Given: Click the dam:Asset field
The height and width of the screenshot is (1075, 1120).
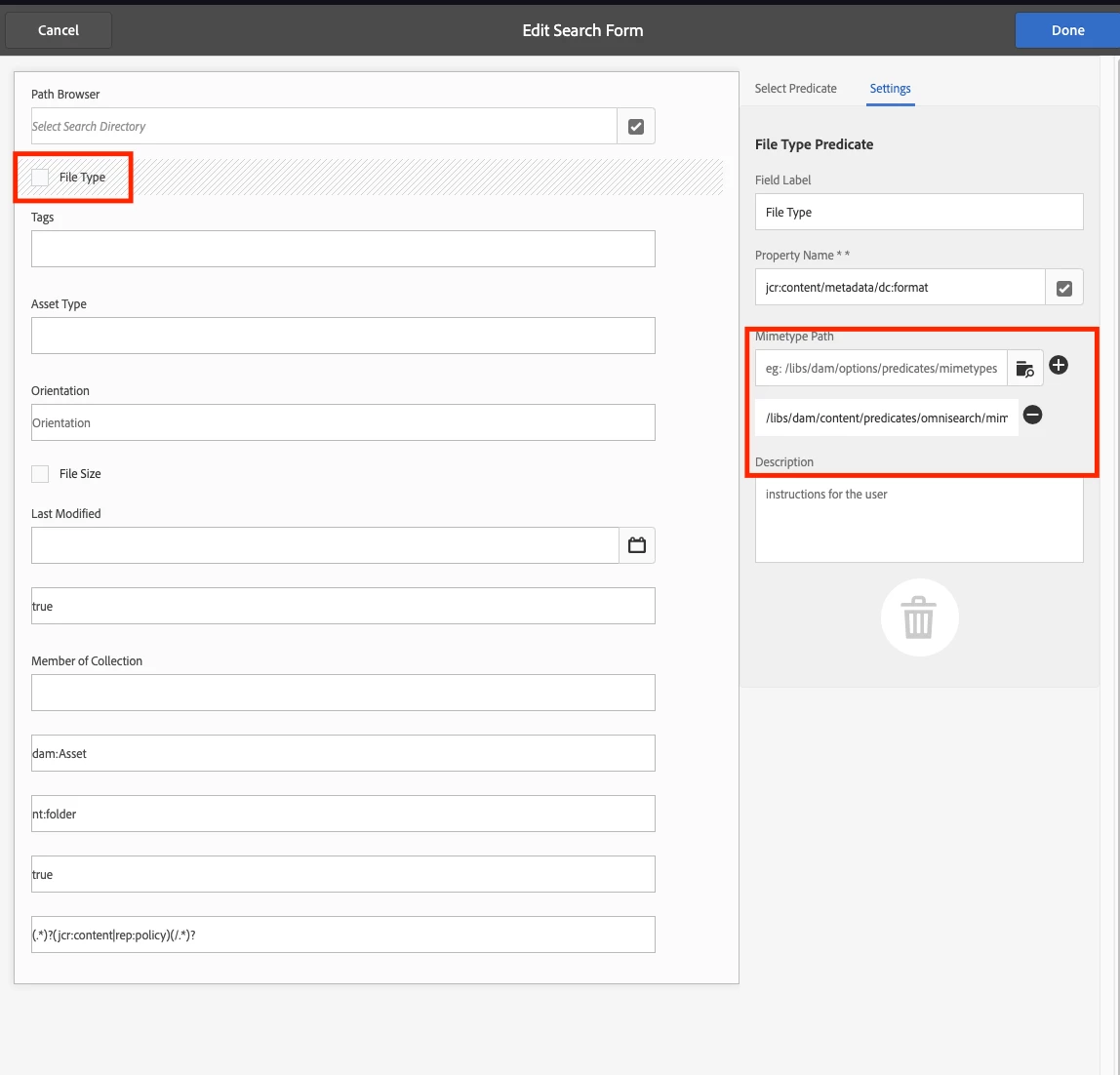Looking at the screenshot, I should coord(342,753).
